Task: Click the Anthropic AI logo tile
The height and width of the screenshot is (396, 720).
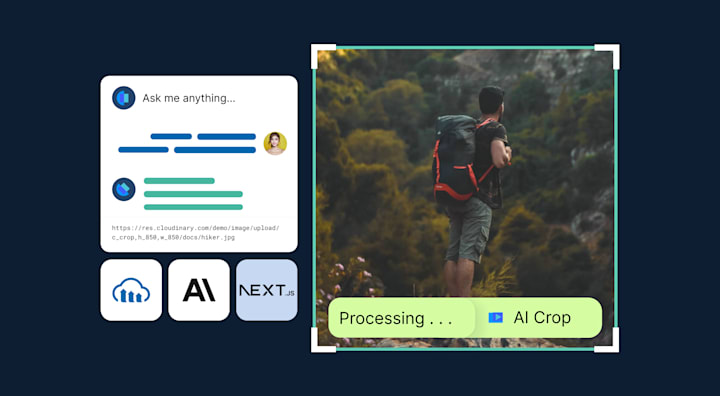Action: click(x=199, y=290)
